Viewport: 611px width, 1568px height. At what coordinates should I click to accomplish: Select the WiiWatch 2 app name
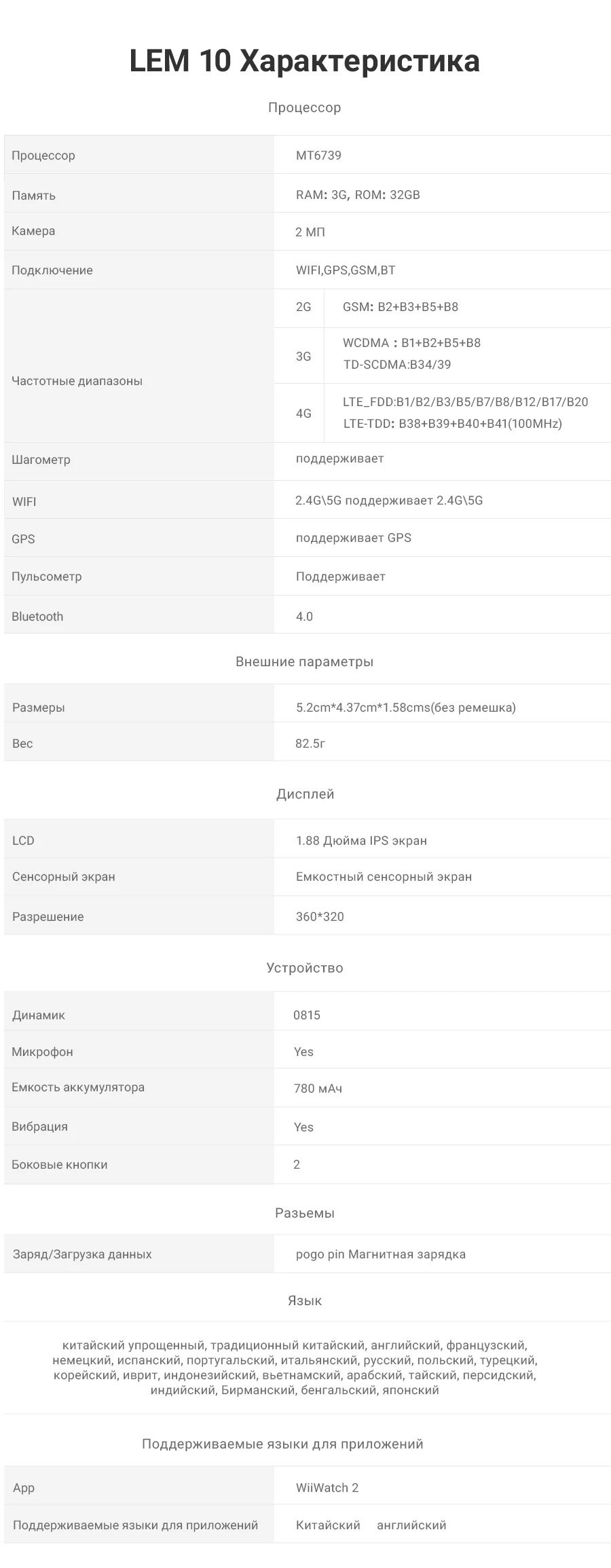point(327,1488)
